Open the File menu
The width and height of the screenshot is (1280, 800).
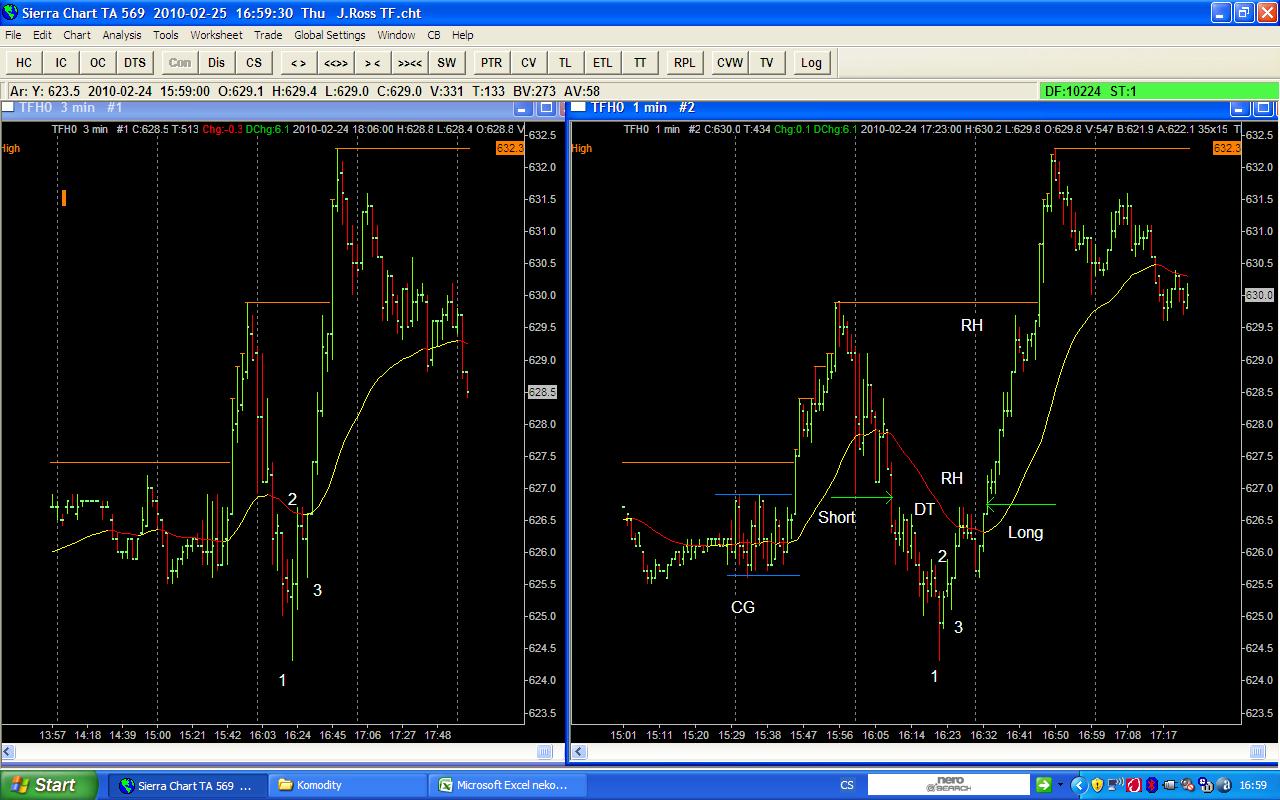pyautogui.click(x=13, y=35)
